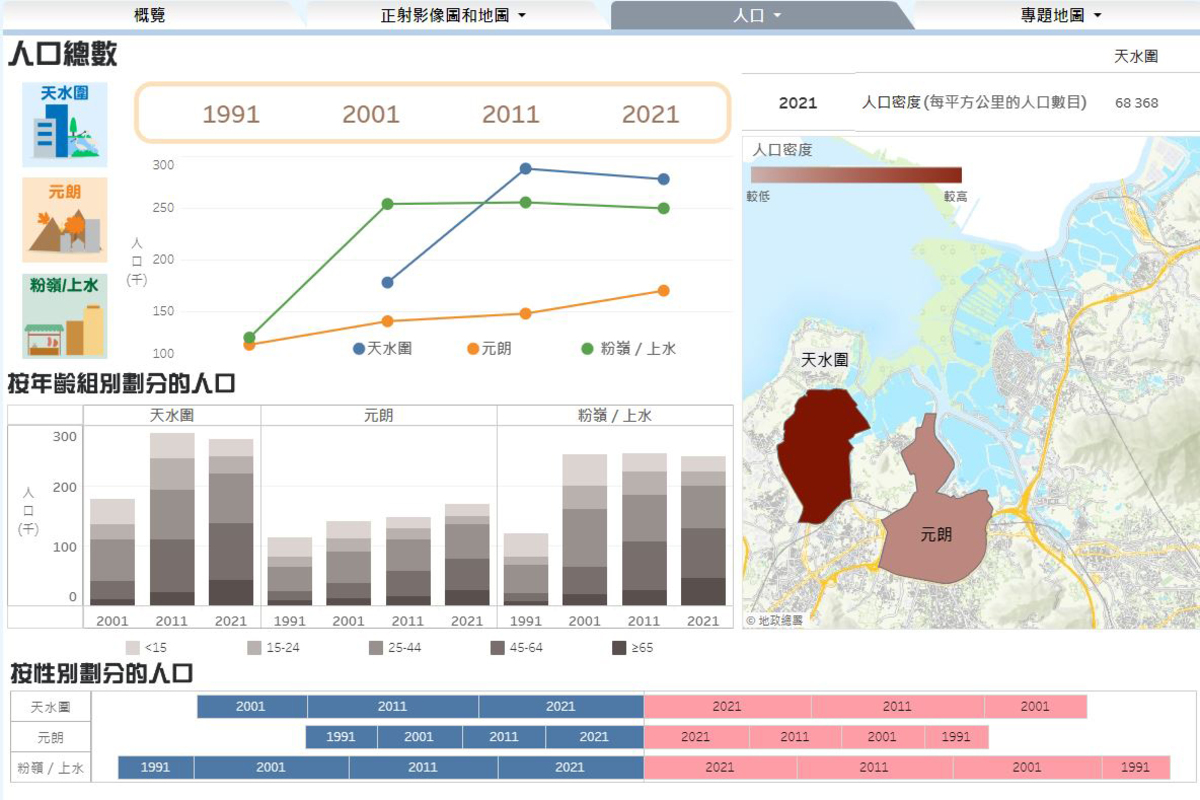
Task: Select year 1991 in the year selector
Action: coord(231,114)
